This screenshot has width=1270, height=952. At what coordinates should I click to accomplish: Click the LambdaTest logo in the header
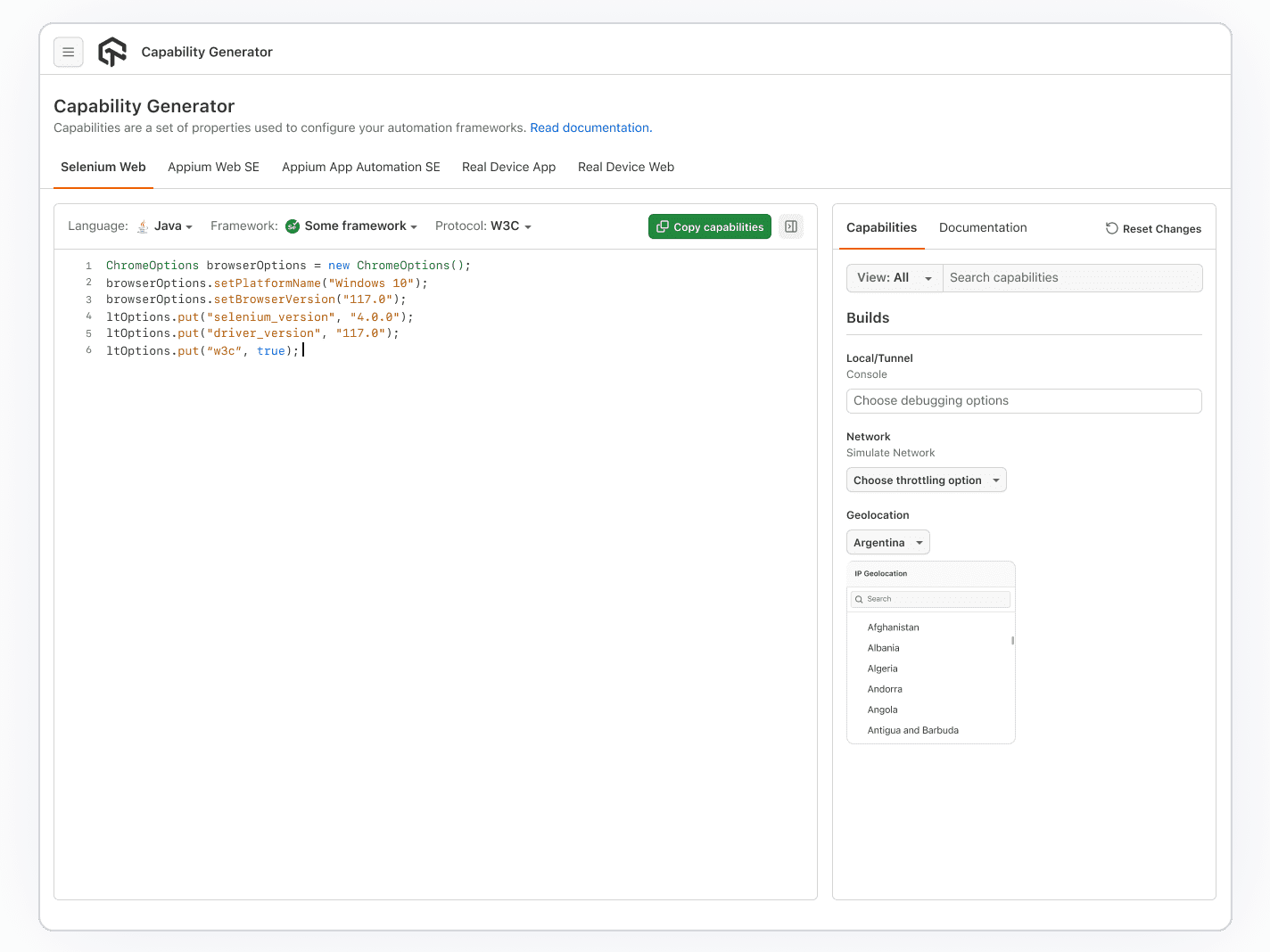(x=111, y=51)
